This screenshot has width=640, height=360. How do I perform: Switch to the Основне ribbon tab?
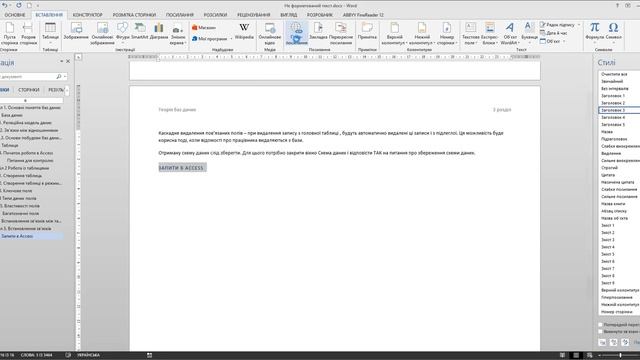tap(15, 15)
